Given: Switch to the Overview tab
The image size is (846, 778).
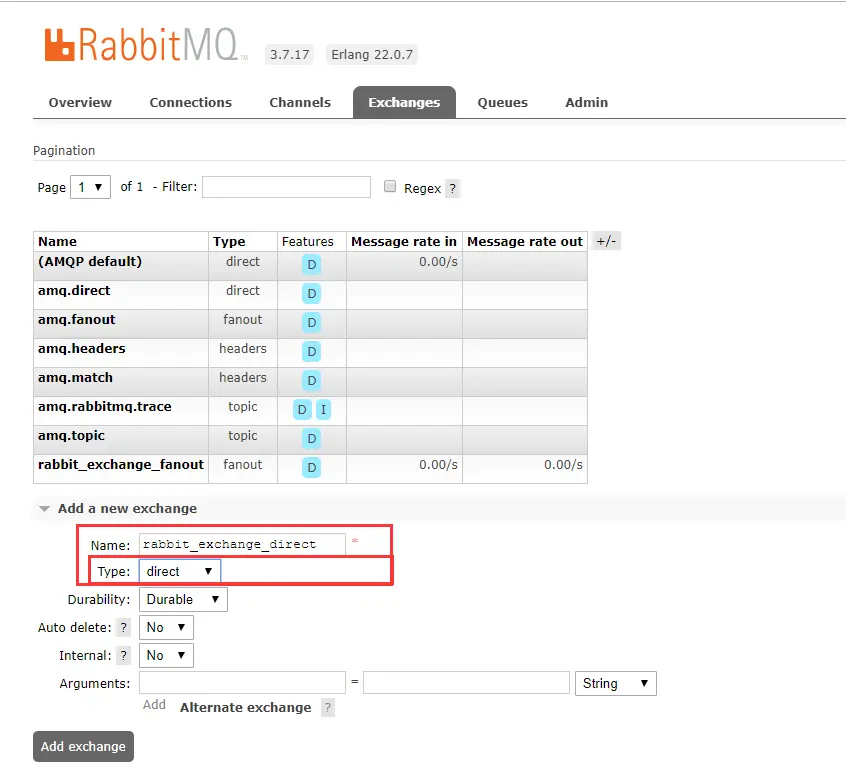Looking at the screenshot, I should coord(80,103).
